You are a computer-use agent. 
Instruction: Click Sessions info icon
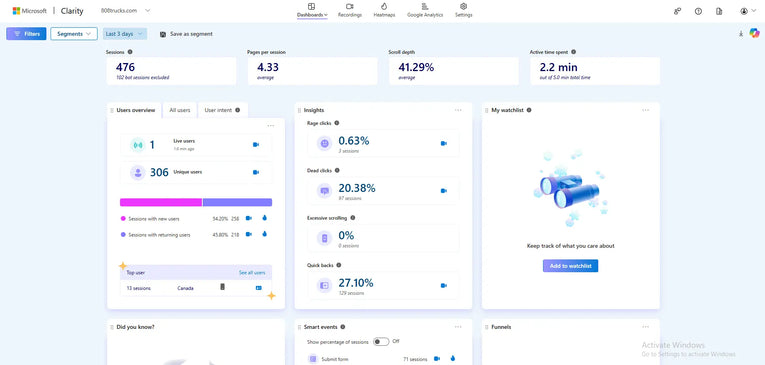[130, 52]
